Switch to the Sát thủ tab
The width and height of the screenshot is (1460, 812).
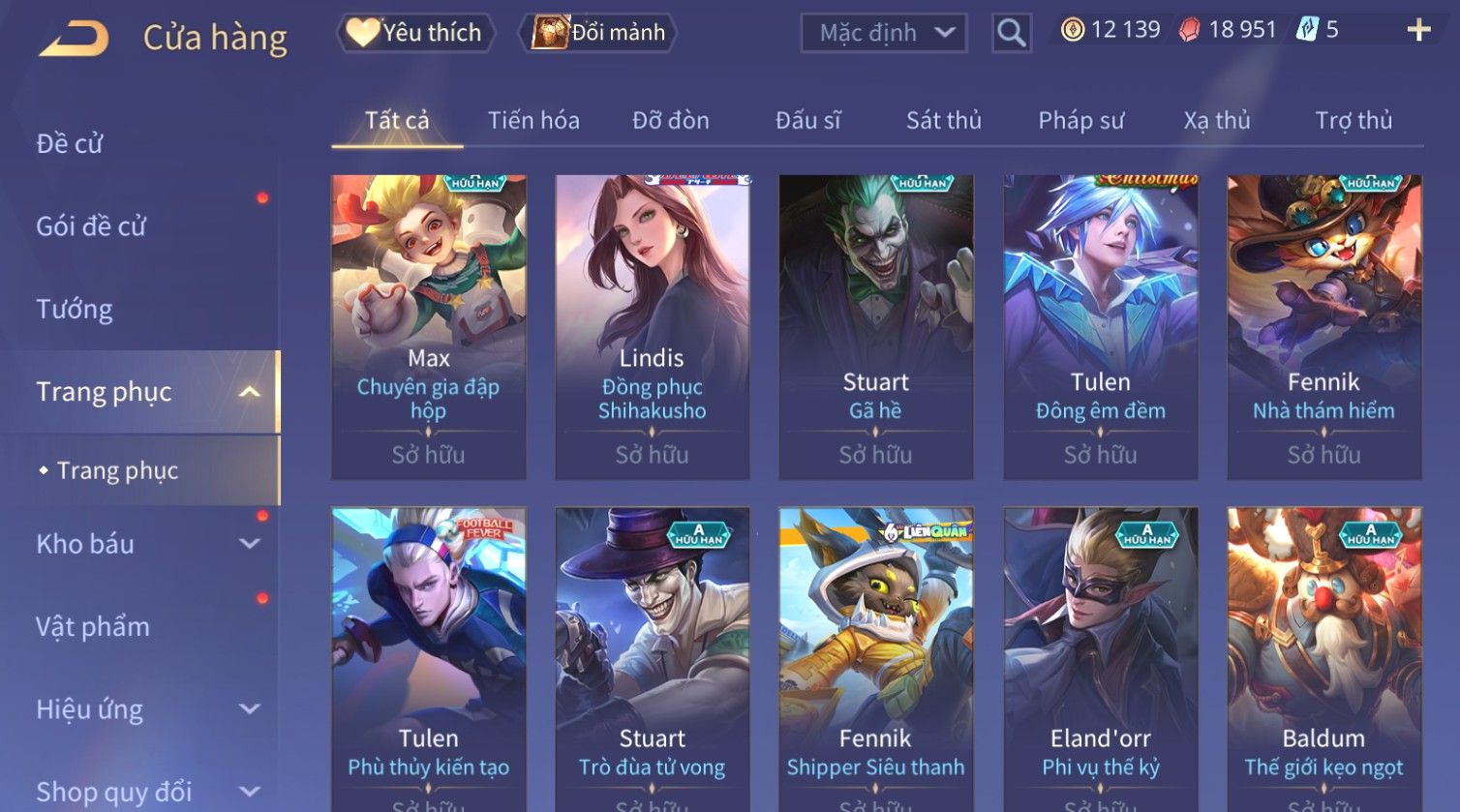pos(943,120)
